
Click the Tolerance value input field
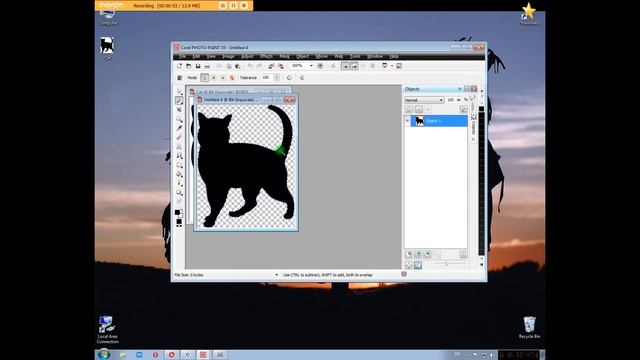tap(266, 78)
